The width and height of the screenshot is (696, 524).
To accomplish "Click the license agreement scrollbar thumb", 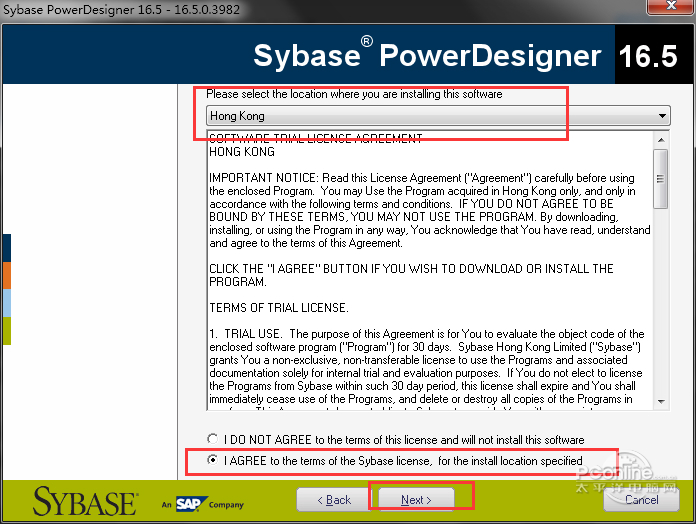I will tap(661, 179).
